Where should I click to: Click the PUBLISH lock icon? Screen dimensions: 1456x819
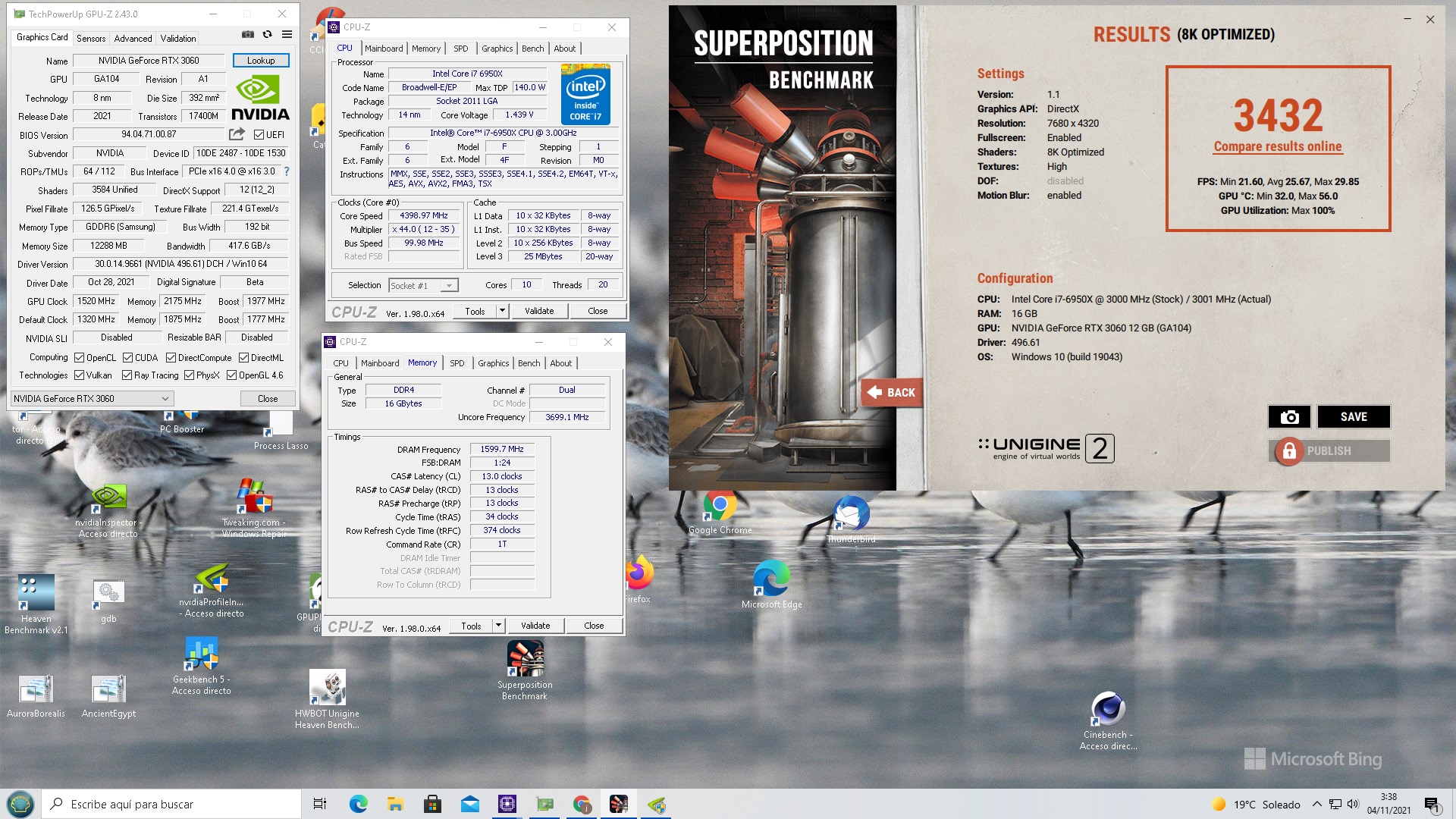(1288, 451)
